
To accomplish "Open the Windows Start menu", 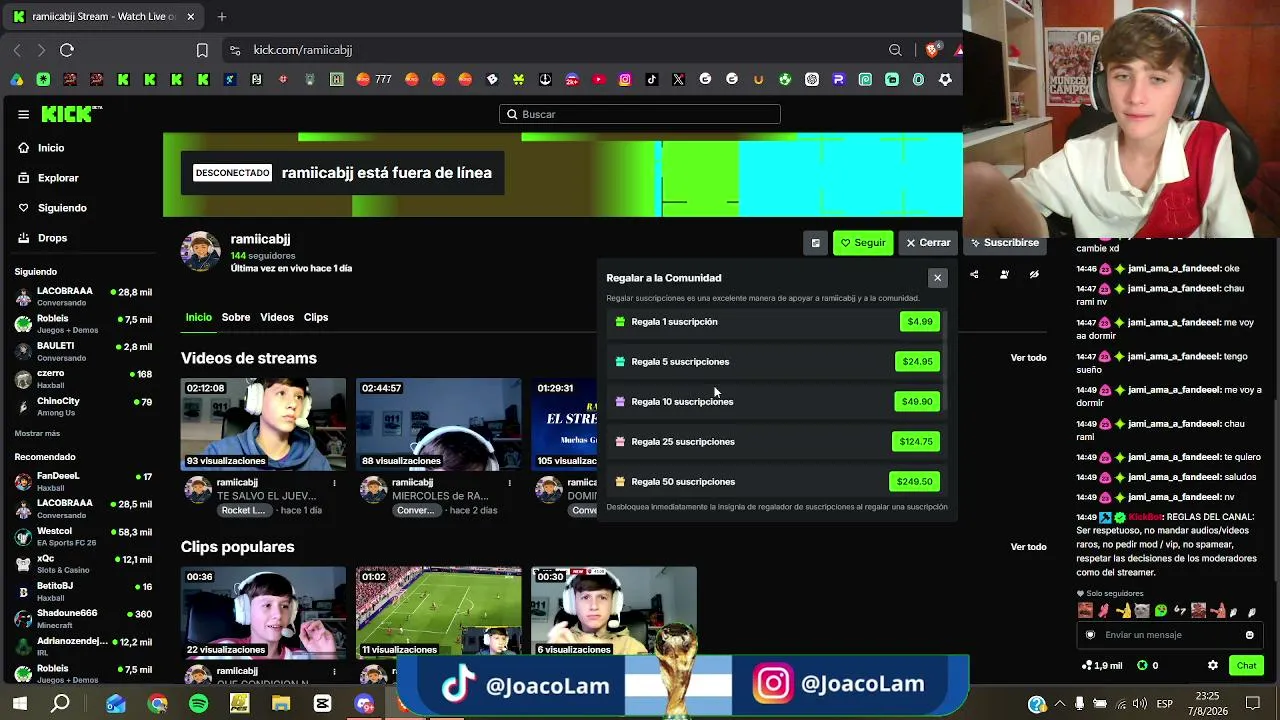I will point(19,704).
